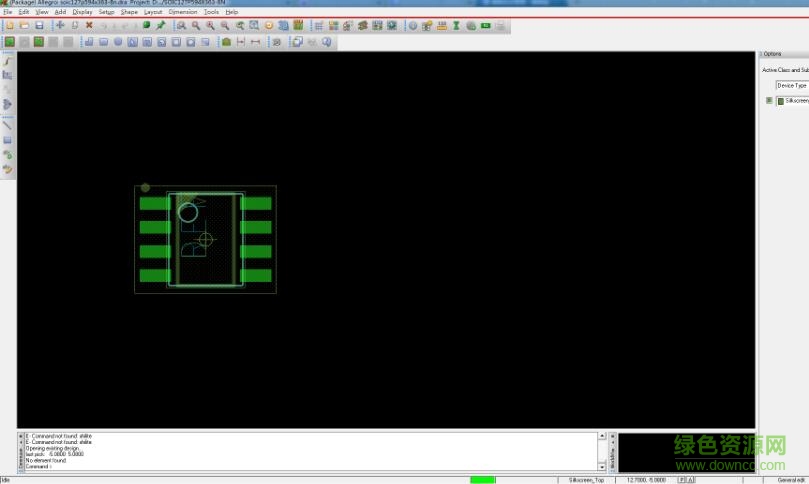Viewport: 809px width, 484px height.
Task: Click the green hourglass-shaped toolbar icon
Action: pos(456,25)
